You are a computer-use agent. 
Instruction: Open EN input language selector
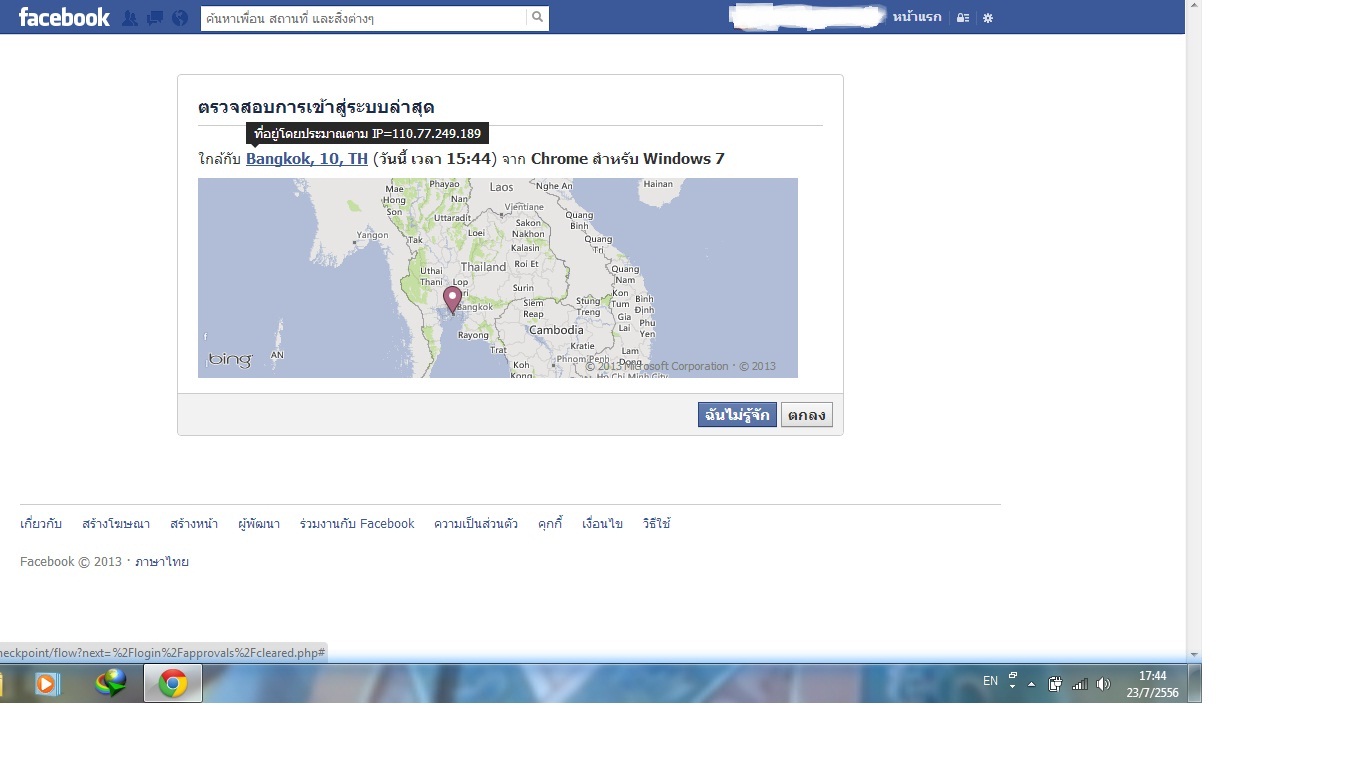point(990,681)
